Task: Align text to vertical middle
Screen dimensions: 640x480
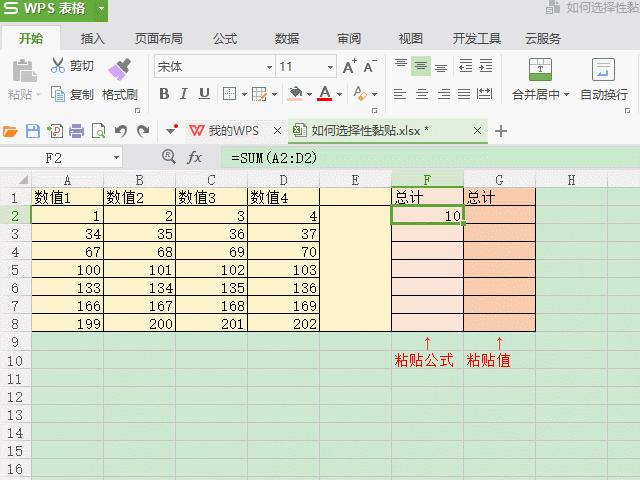Action: point(421,66)
